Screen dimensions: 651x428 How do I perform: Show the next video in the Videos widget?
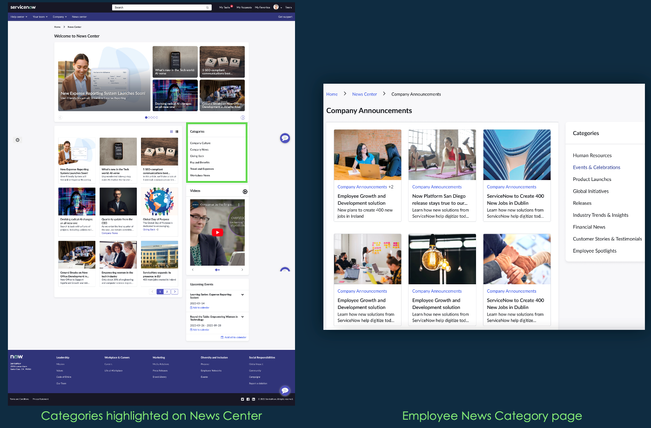coord(242,270)
